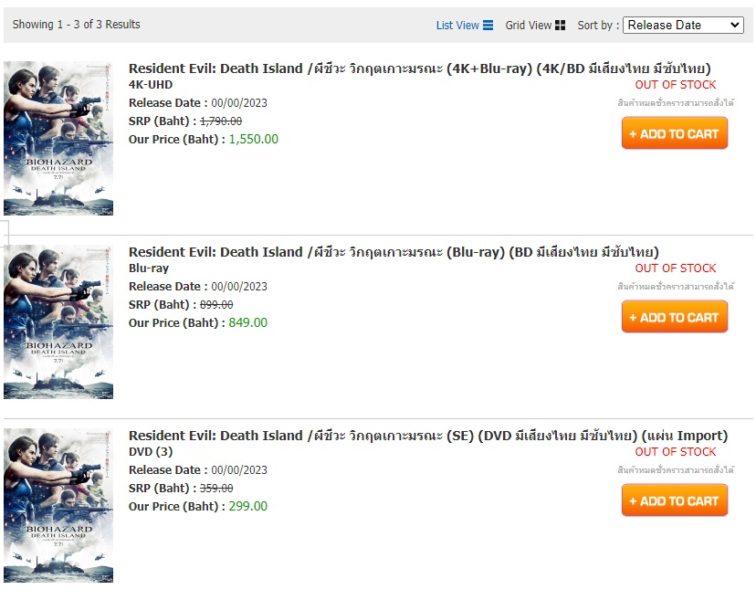Open the 4K+Blu-ray product title link
756x600 pixels.
pos(419,68)
